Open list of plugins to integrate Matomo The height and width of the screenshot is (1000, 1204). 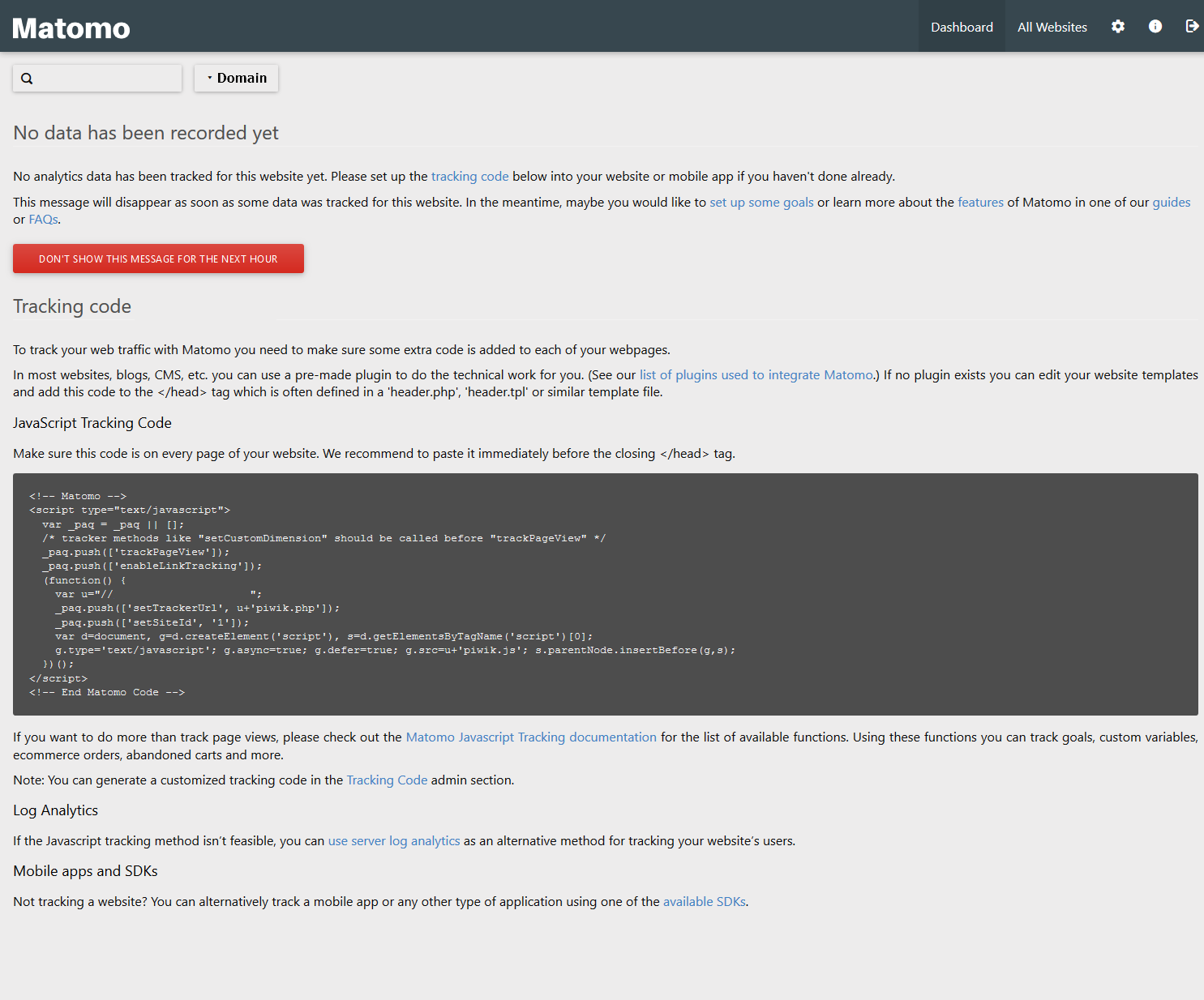[756, 375]
